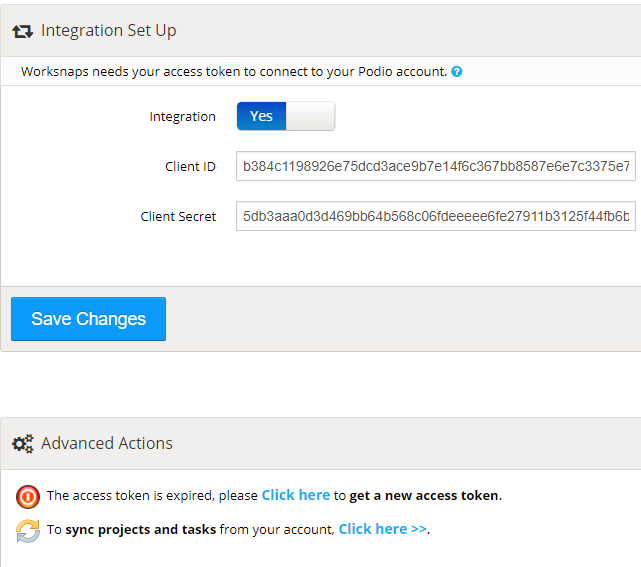Click the red expired token power icon
The width and height of the screenshot is (641, 567).
tap(28, 497)
